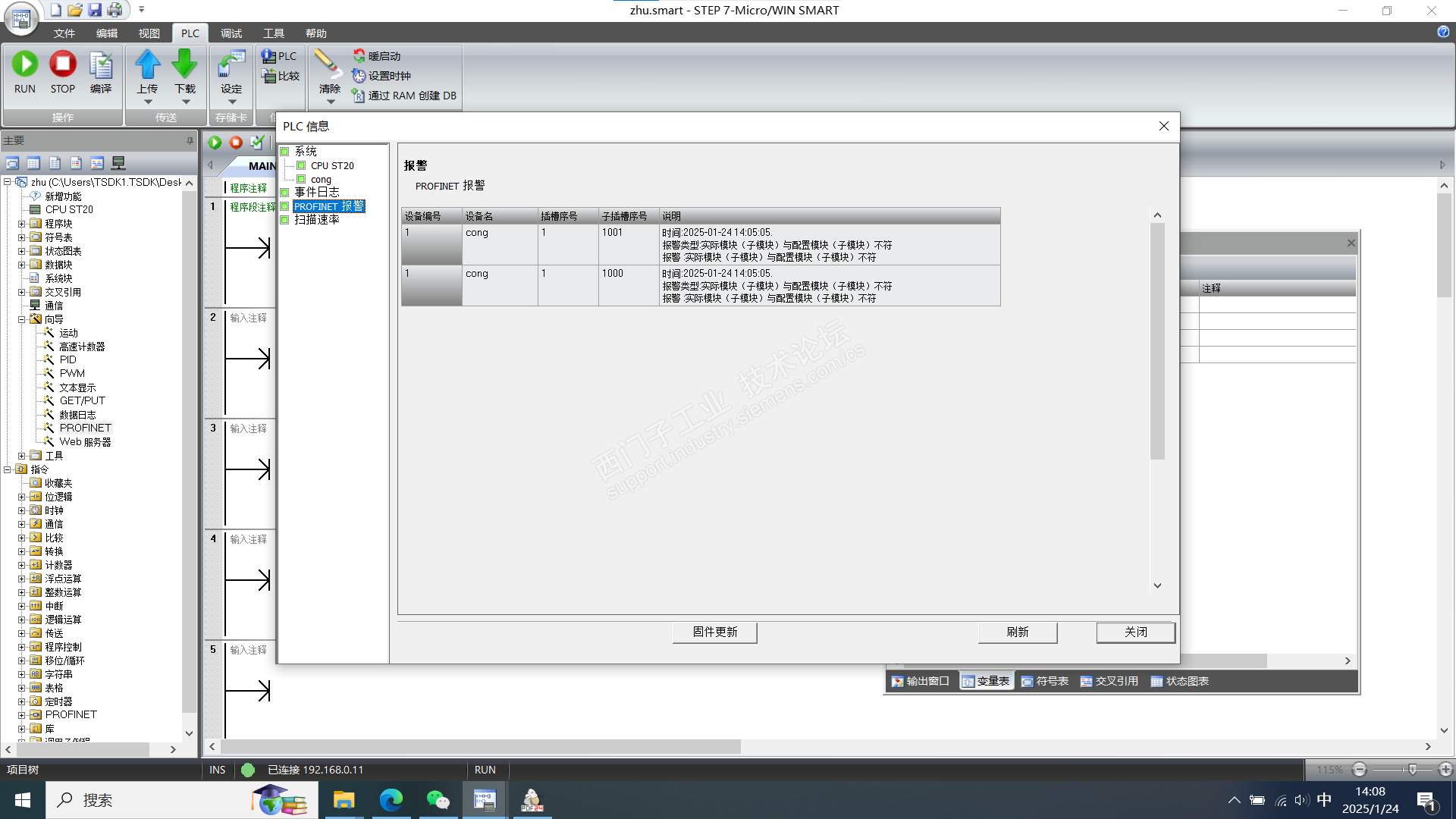
Task: Switch to the 变量表 tab
Action: pos(986,681)
